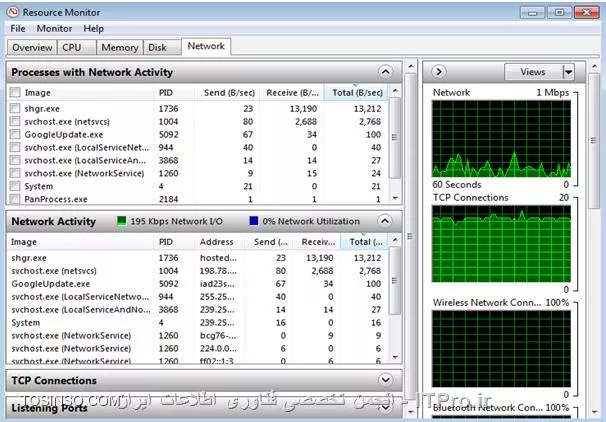Sort processes by Receive column header
The width and height of the screenshot is (606, 422).
tap(292, 93)
